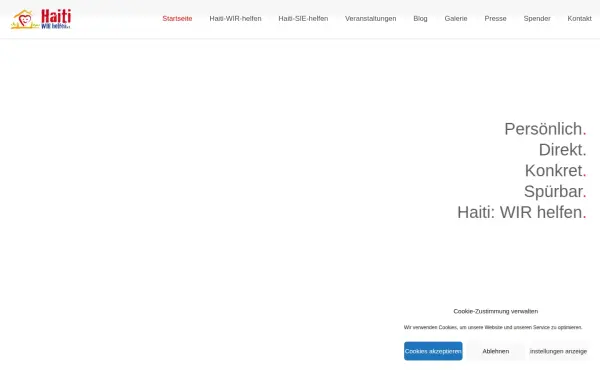
Task: Click the 'Persönlich.' slogan text
Action: click(x=545, y=129)
